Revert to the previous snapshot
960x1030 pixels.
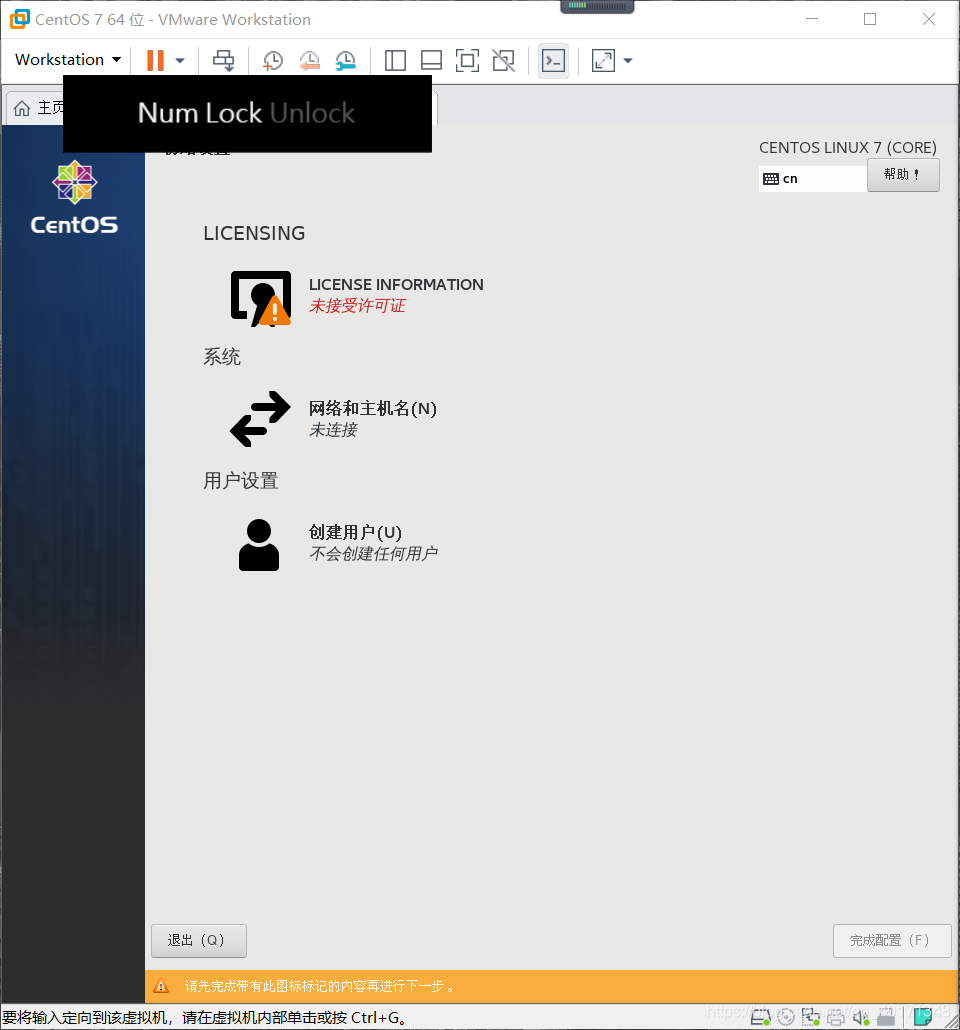(x=309, y=60)
